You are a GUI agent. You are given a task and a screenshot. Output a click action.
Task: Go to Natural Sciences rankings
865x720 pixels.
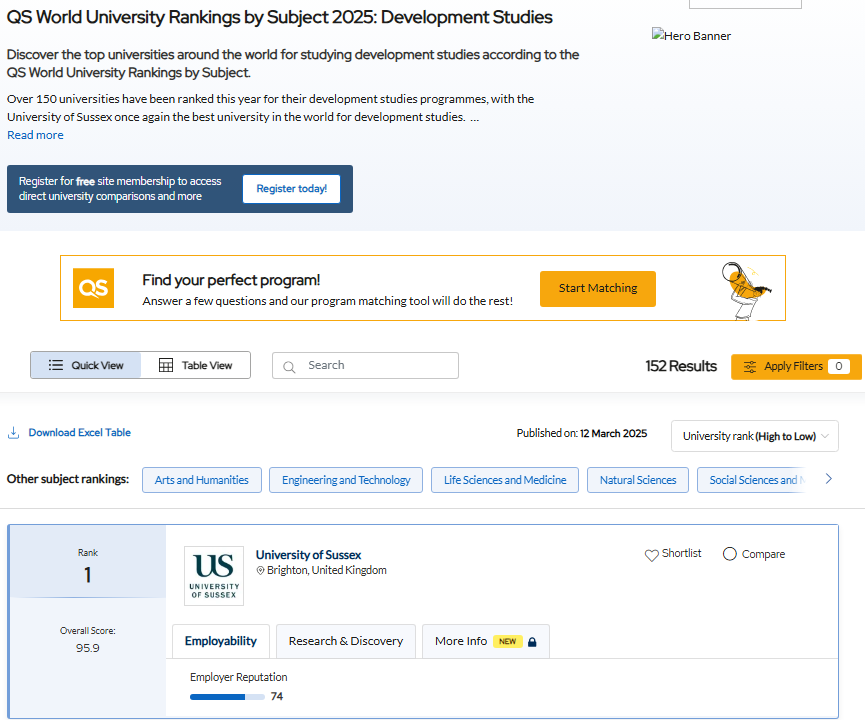point(638,480)
